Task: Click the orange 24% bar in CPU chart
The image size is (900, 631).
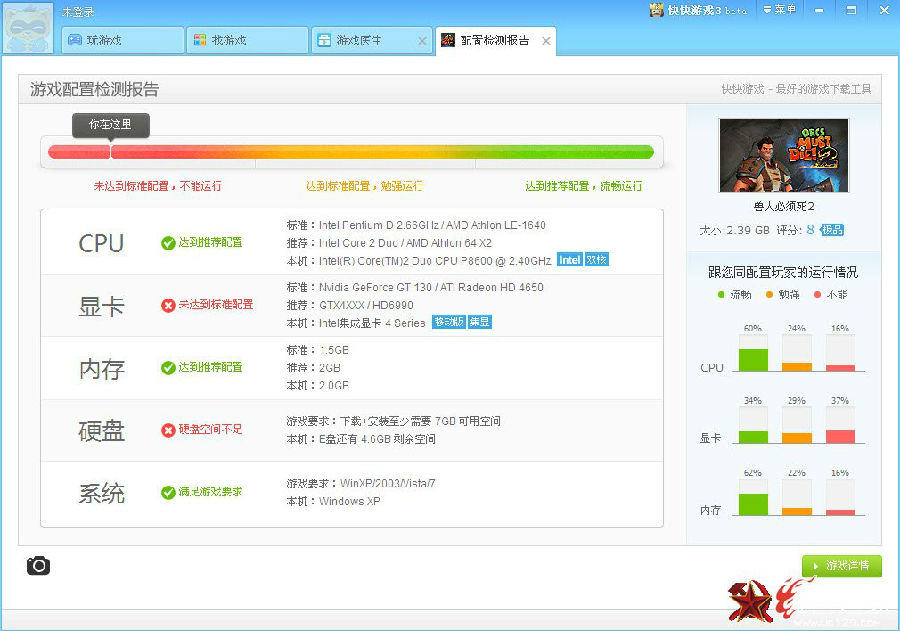Action: [797, 367]
